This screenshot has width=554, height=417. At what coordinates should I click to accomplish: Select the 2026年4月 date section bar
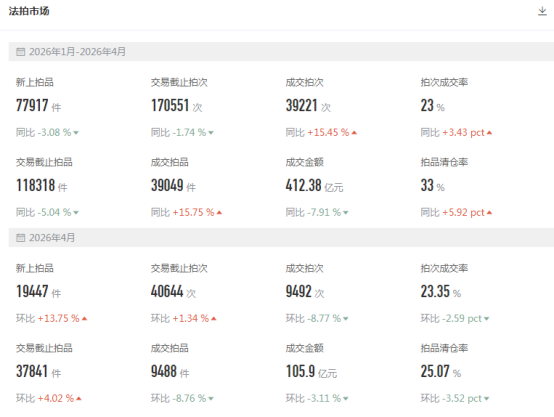281,237
